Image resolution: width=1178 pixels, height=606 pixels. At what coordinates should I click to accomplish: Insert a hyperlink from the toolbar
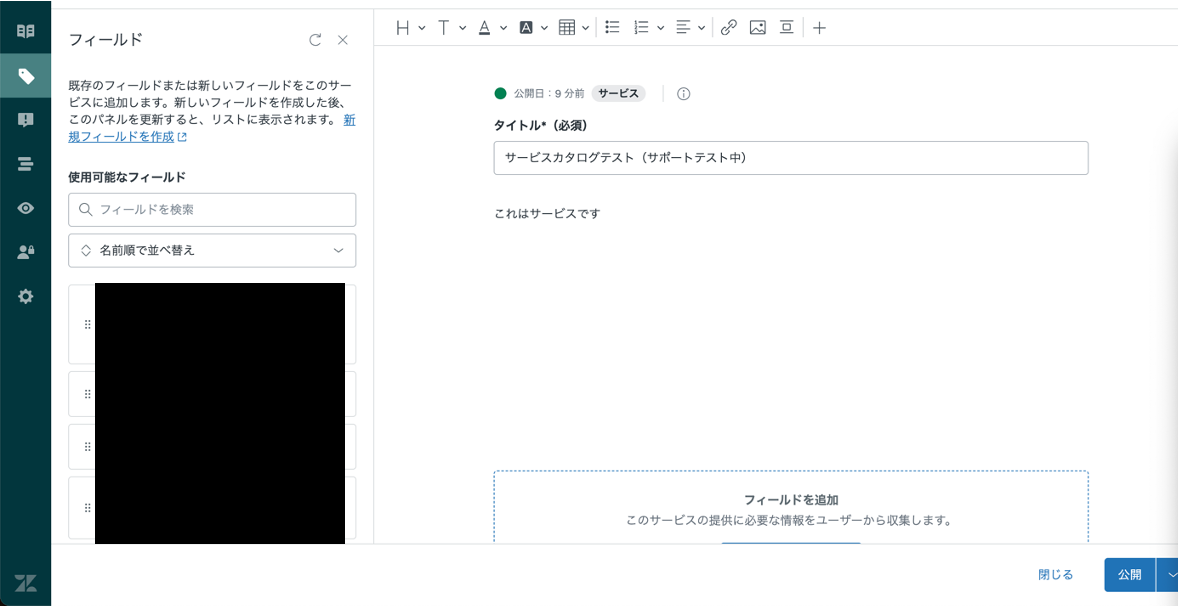(728, 28)
